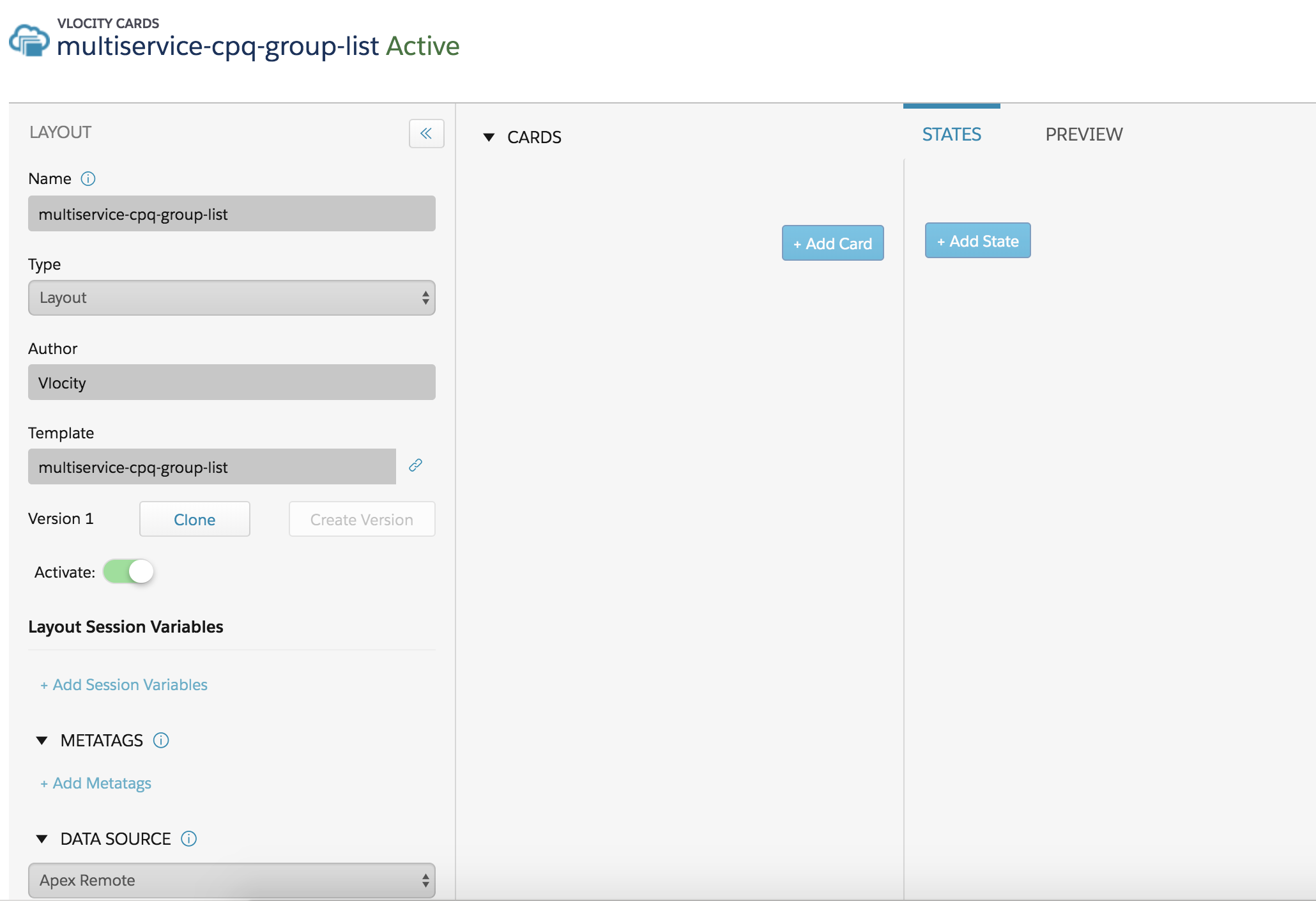1316x901 pixels.
Task: Focus the Template input field
Action: [x=212, y=466]
